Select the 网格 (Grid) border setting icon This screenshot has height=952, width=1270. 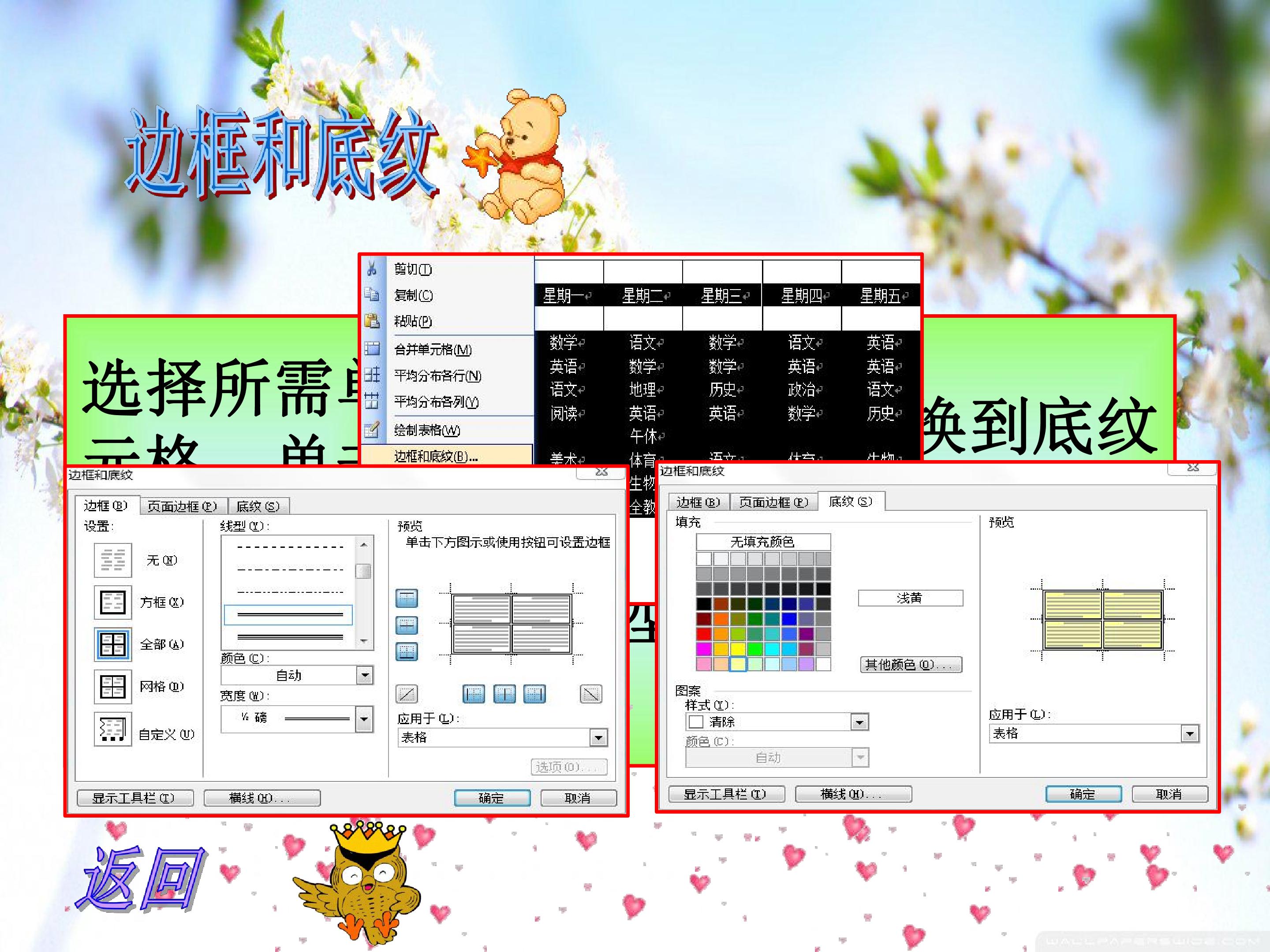[112, 686]
